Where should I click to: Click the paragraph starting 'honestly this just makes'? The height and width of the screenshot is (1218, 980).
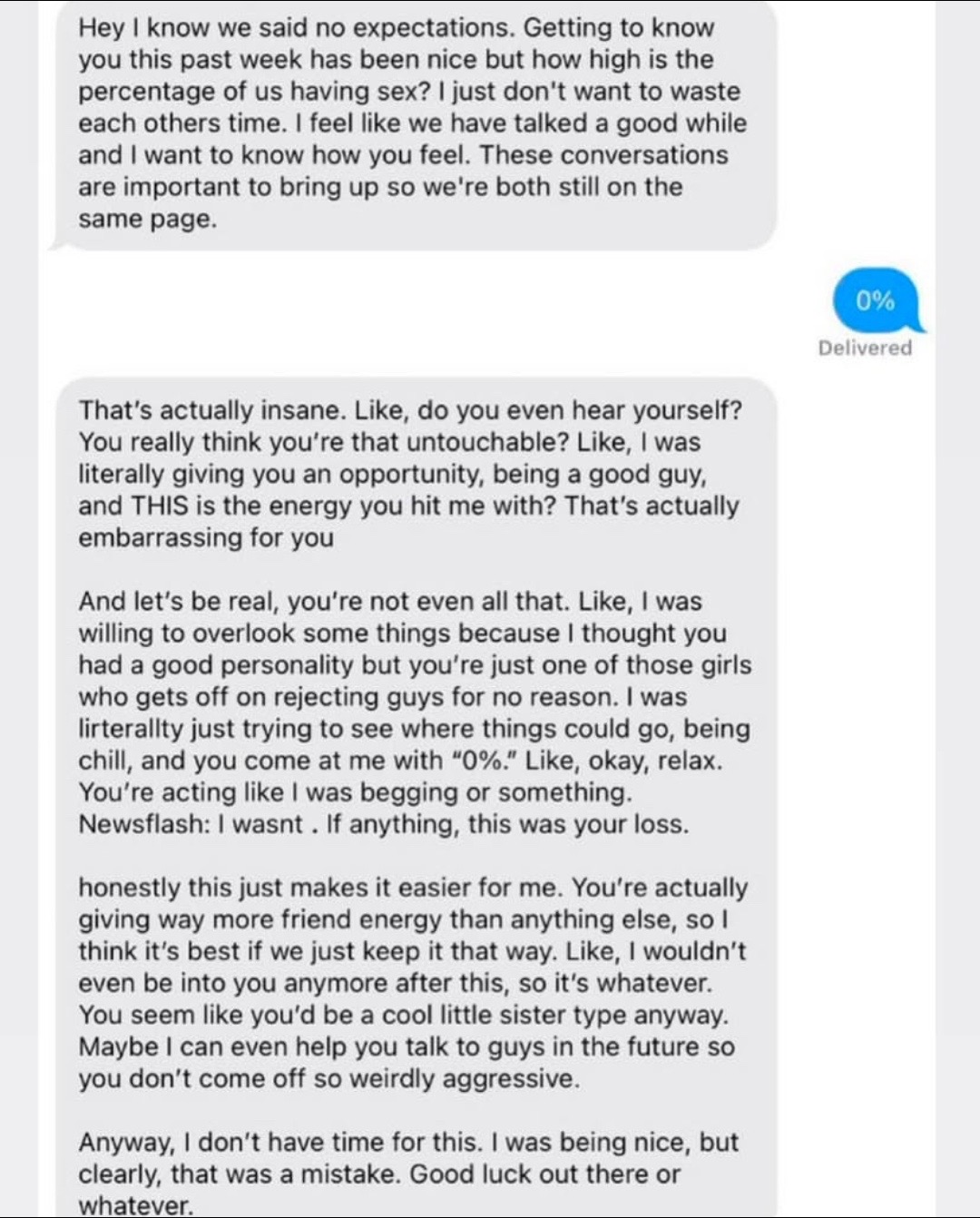click(413, 983)
